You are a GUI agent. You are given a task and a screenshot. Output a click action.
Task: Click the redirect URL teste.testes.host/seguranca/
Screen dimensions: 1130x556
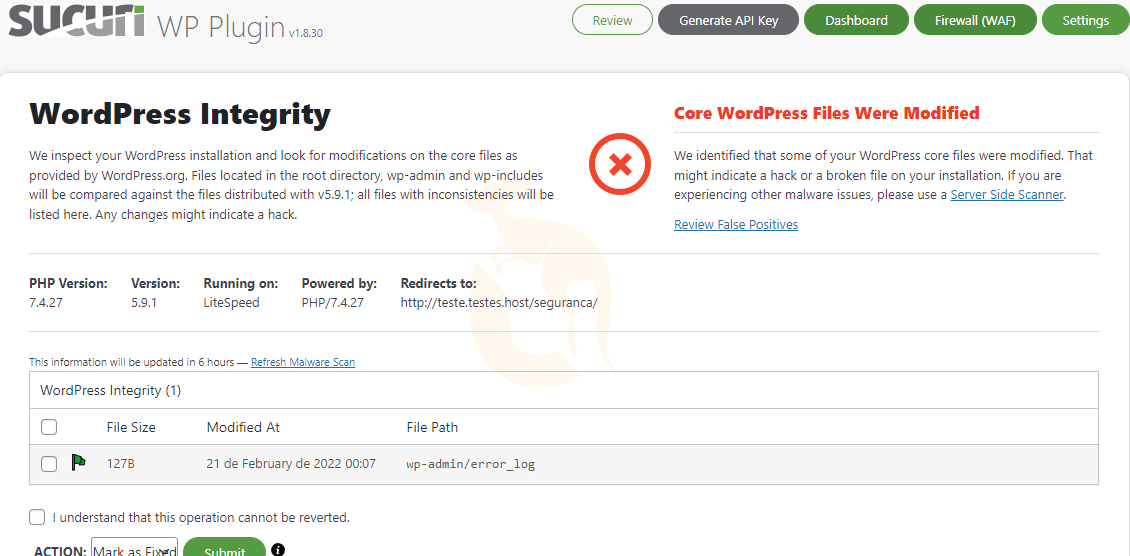point(499,302)
